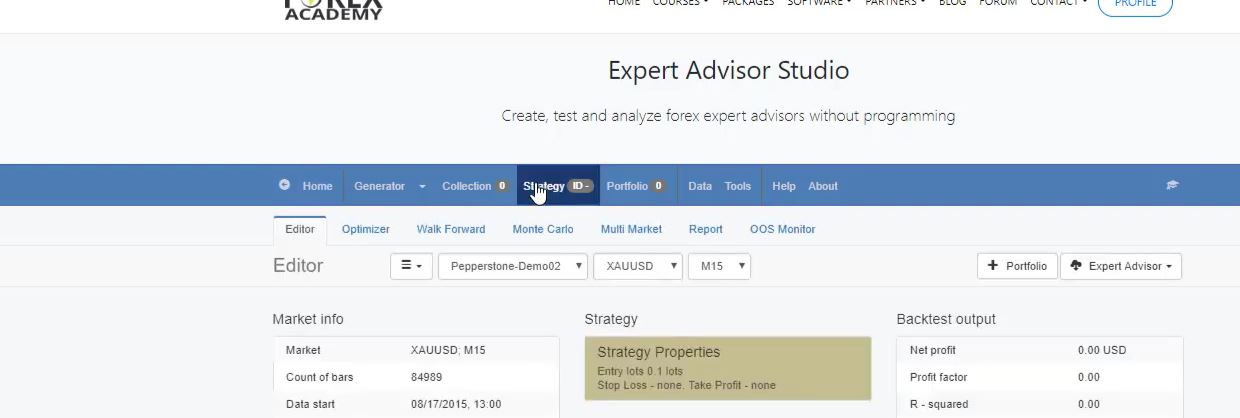Click the Strategy ID badge
Screen dimensions: 1240x418
pyautogui.click(x=580, y=186)
